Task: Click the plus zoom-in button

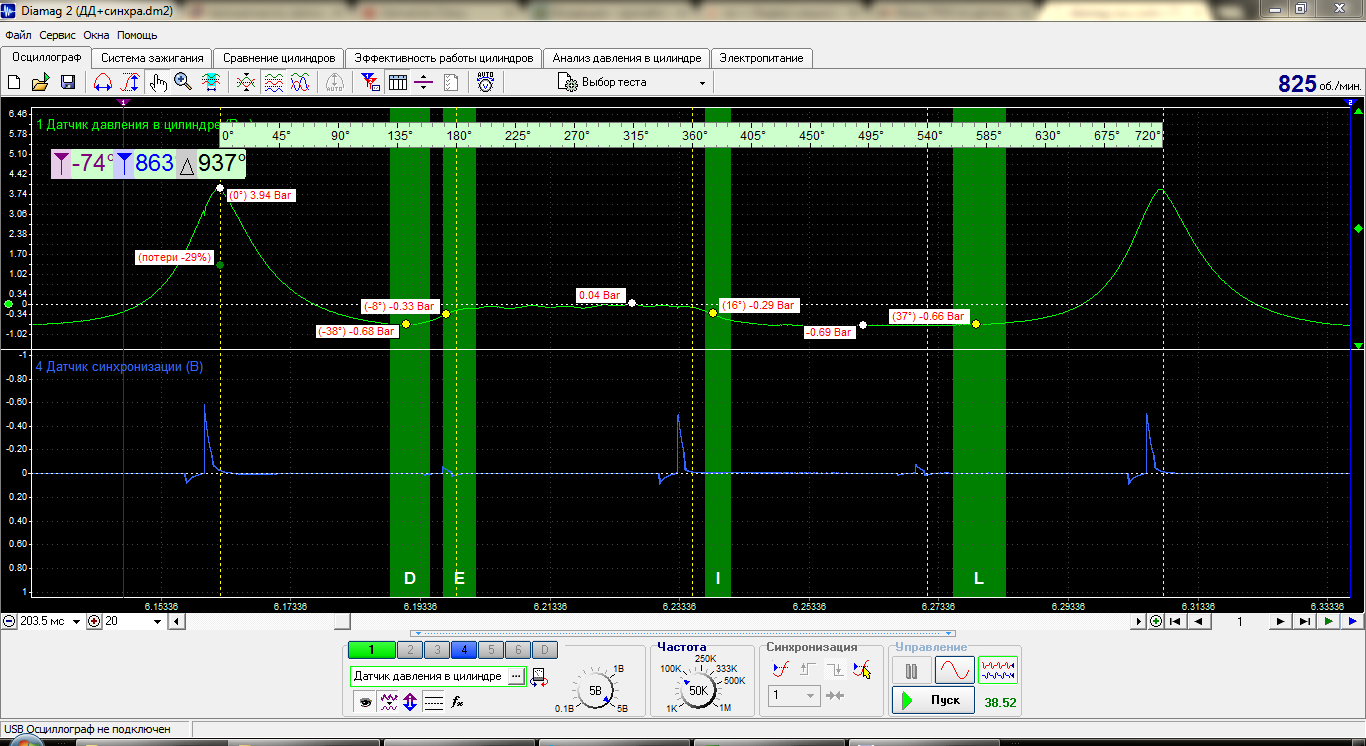Action: click(94, 621)
